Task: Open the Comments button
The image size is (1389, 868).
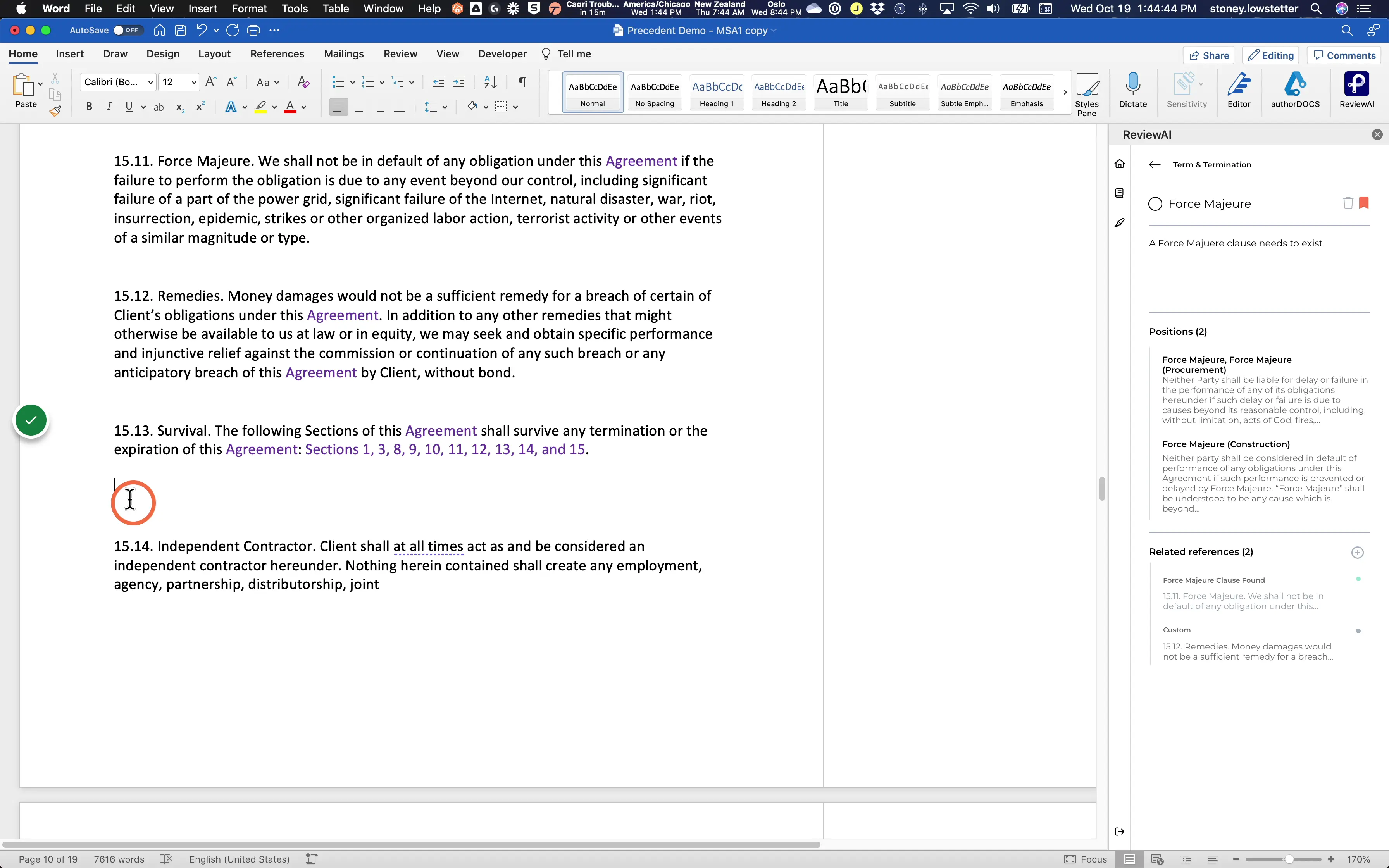Action: click(1344, 55)
